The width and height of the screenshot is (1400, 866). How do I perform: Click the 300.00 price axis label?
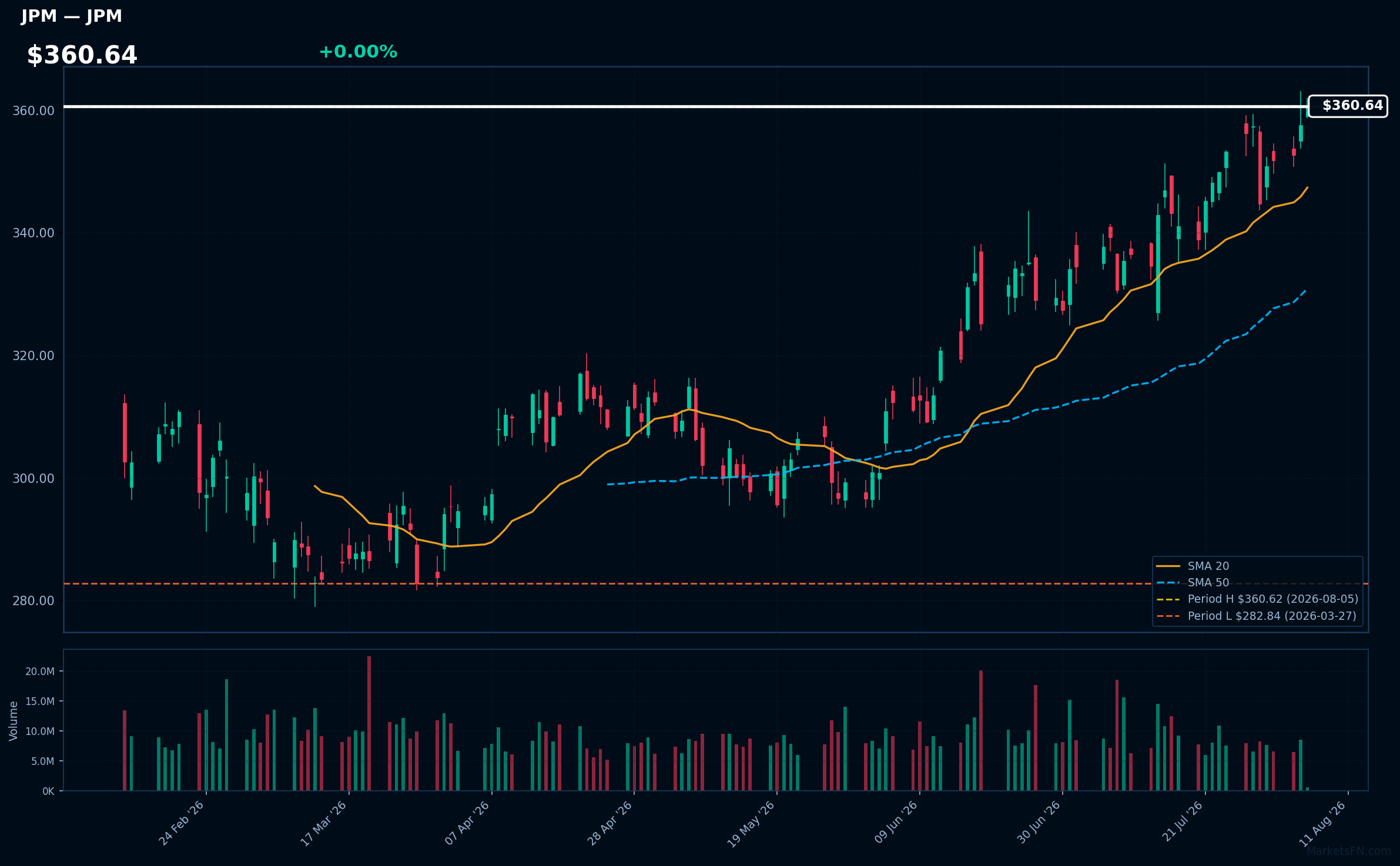pyautogui.click(x=34, y=479)
